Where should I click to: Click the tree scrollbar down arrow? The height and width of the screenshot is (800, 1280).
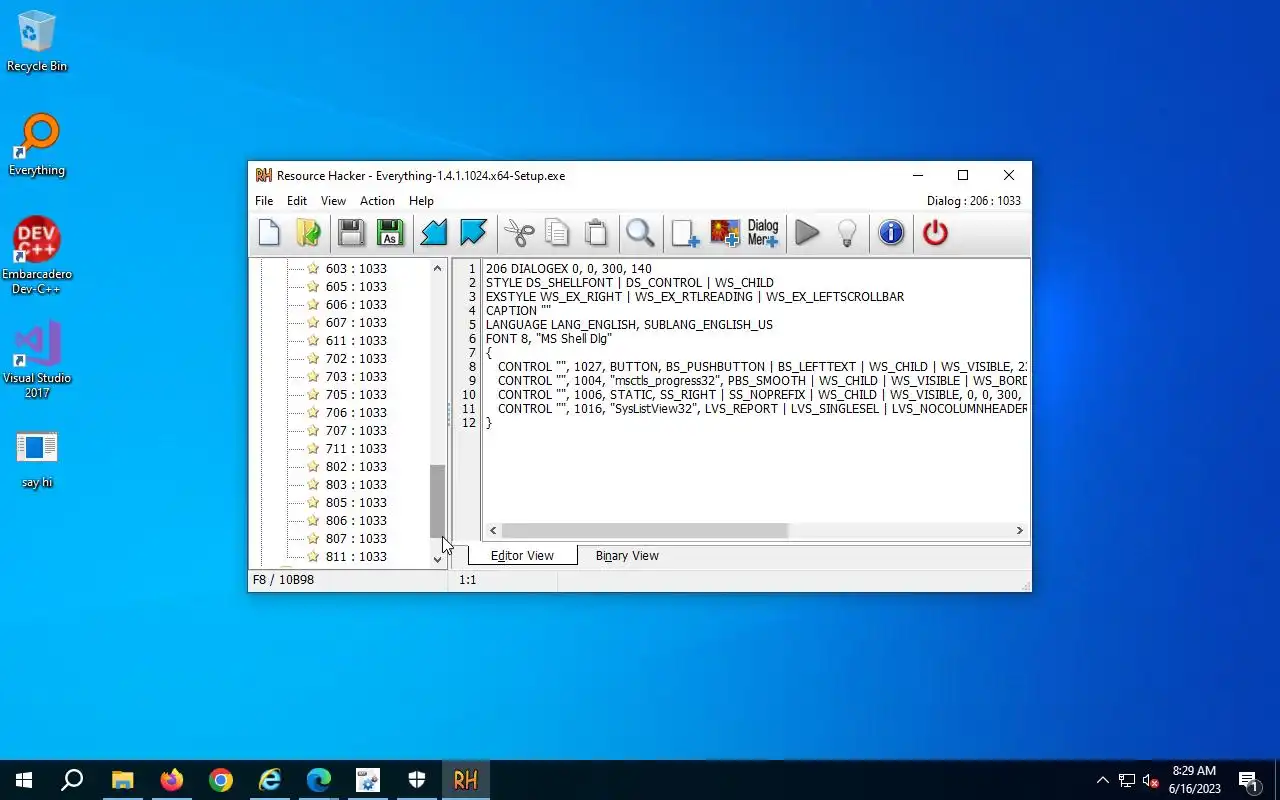pos(437,559)
